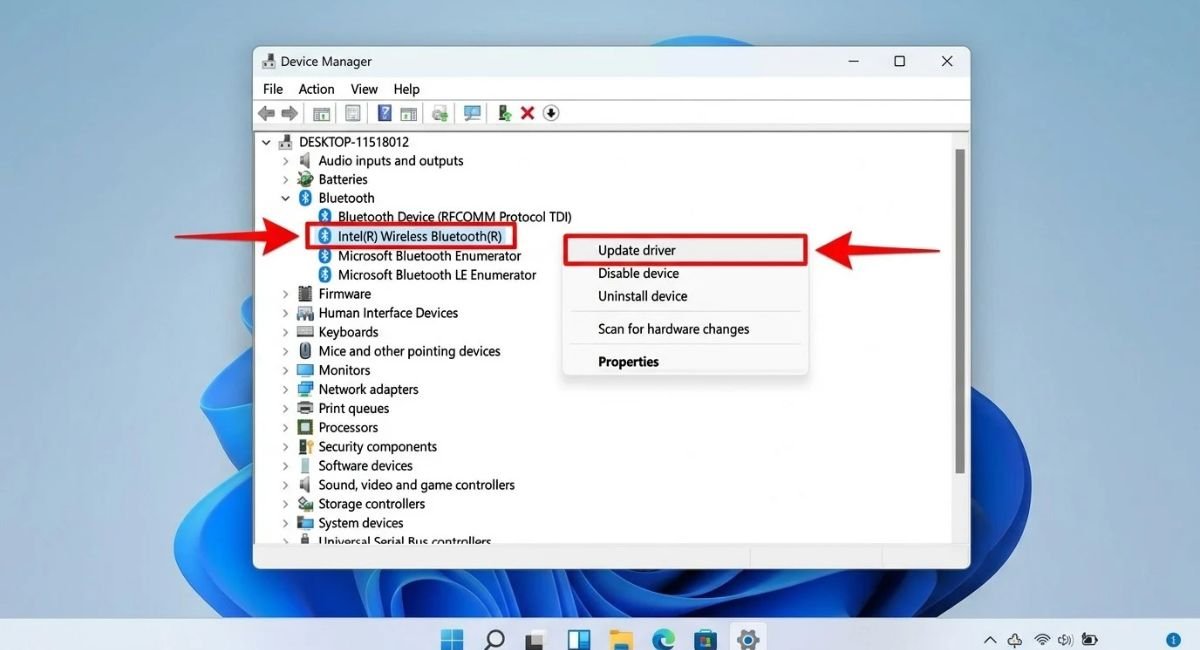Collapse the Bluetooth category chevron
The image size is (1200, 650).
(x=285, y=198)
